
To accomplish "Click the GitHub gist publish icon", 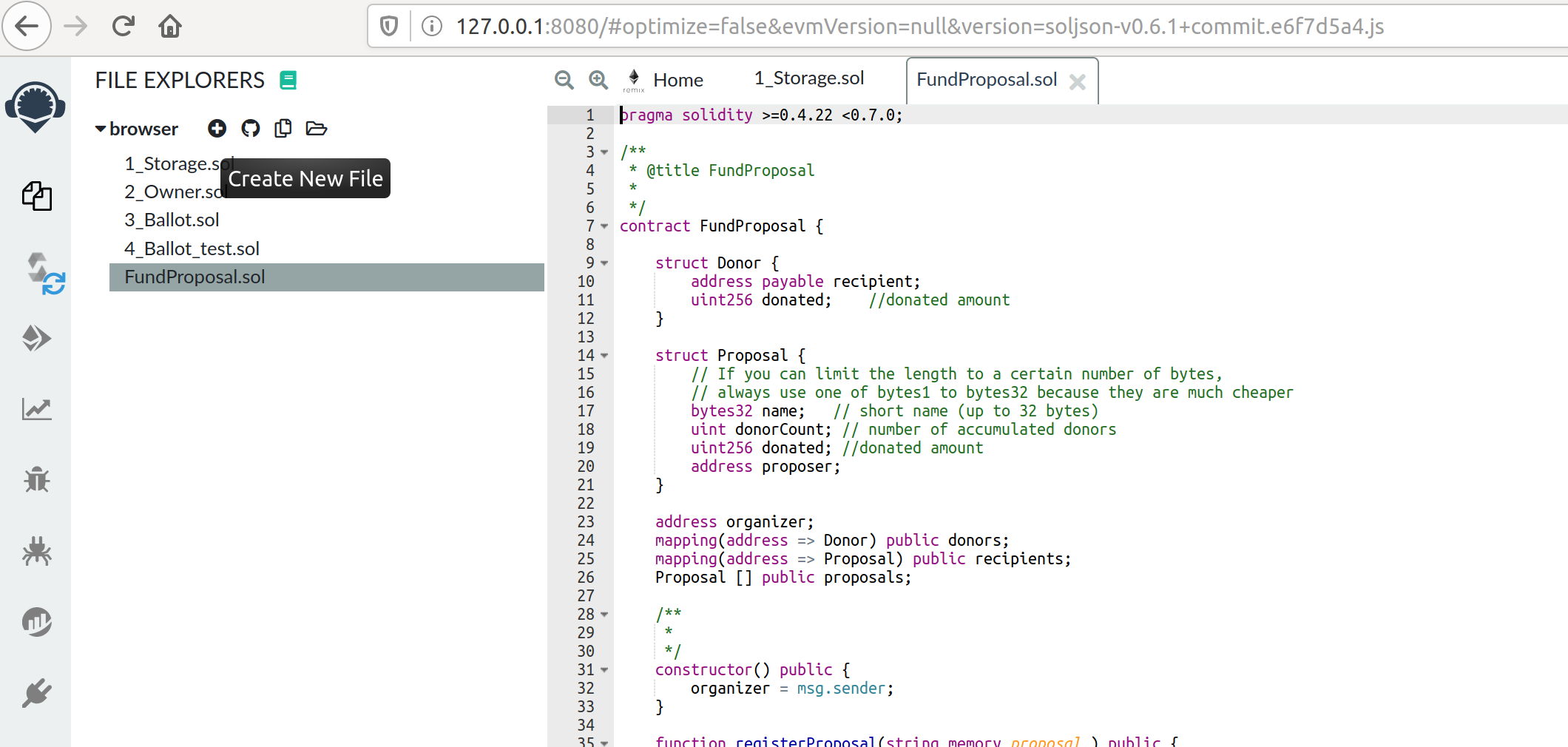I will (x=251, y=129).
